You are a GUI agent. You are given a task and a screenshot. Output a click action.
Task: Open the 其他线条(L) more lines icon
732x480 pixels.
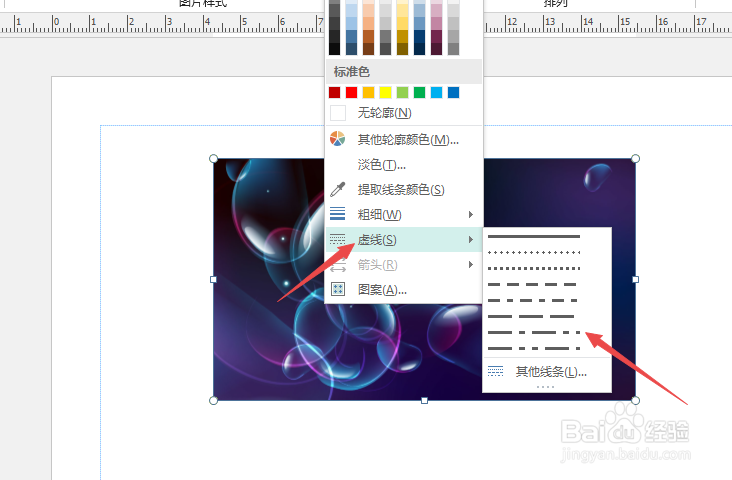point(495,371)
